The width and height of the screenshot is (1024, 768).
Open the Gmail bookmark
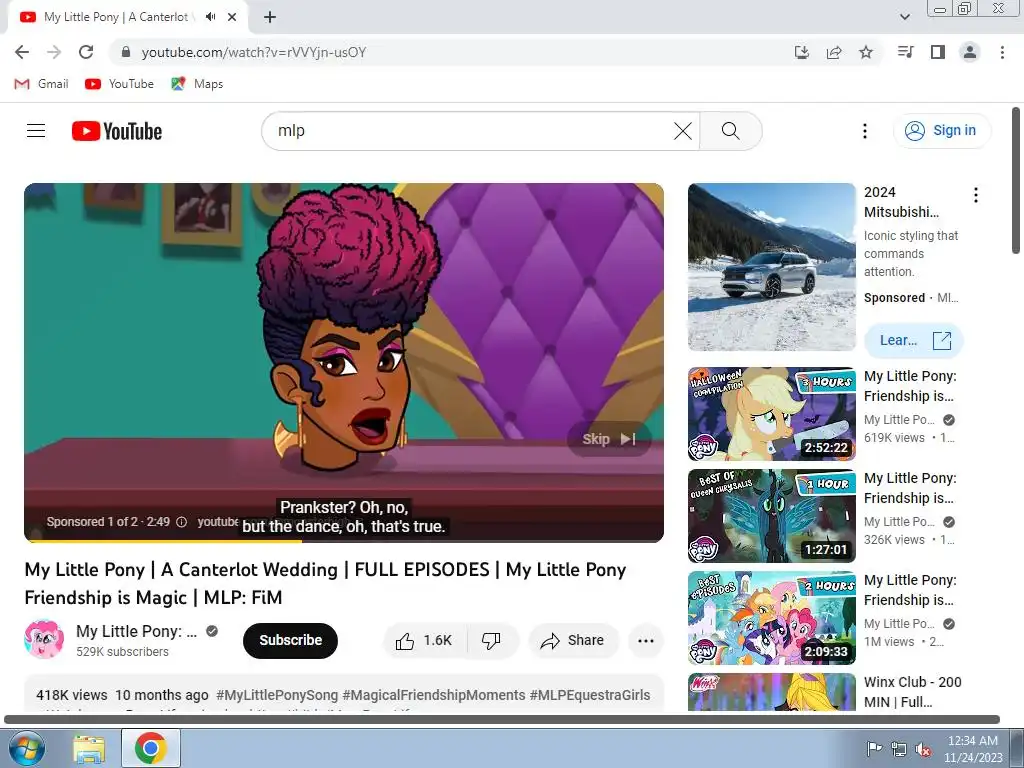point(41,84)
